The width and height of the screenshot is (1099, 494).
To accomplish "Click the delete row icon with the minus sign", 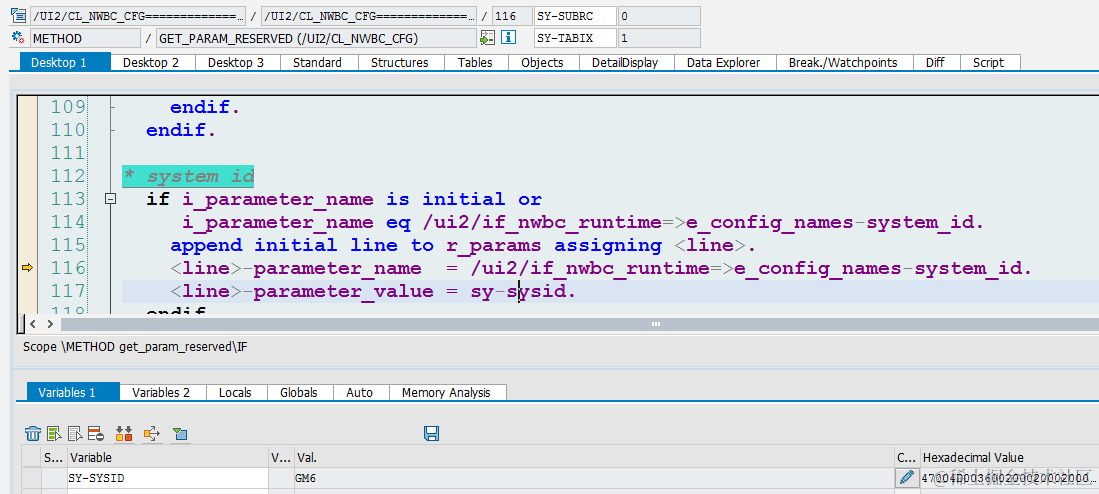I will click(96, 433).
